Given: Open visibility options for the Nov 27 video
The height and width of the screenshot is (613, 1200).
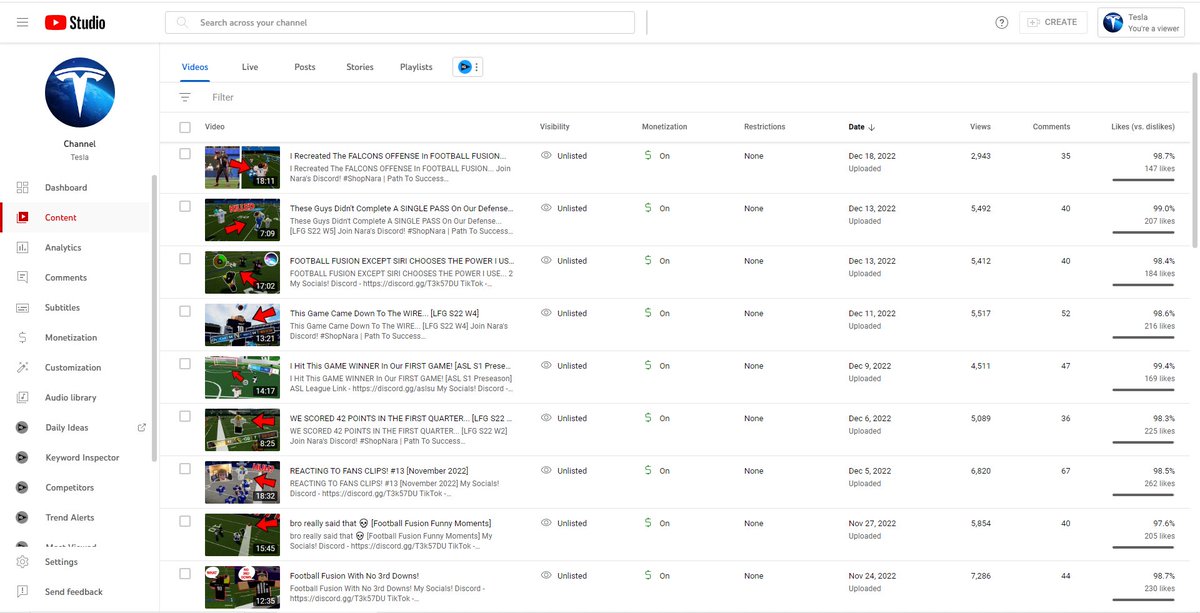Looking at the screenshot, I should click(564, 523).
